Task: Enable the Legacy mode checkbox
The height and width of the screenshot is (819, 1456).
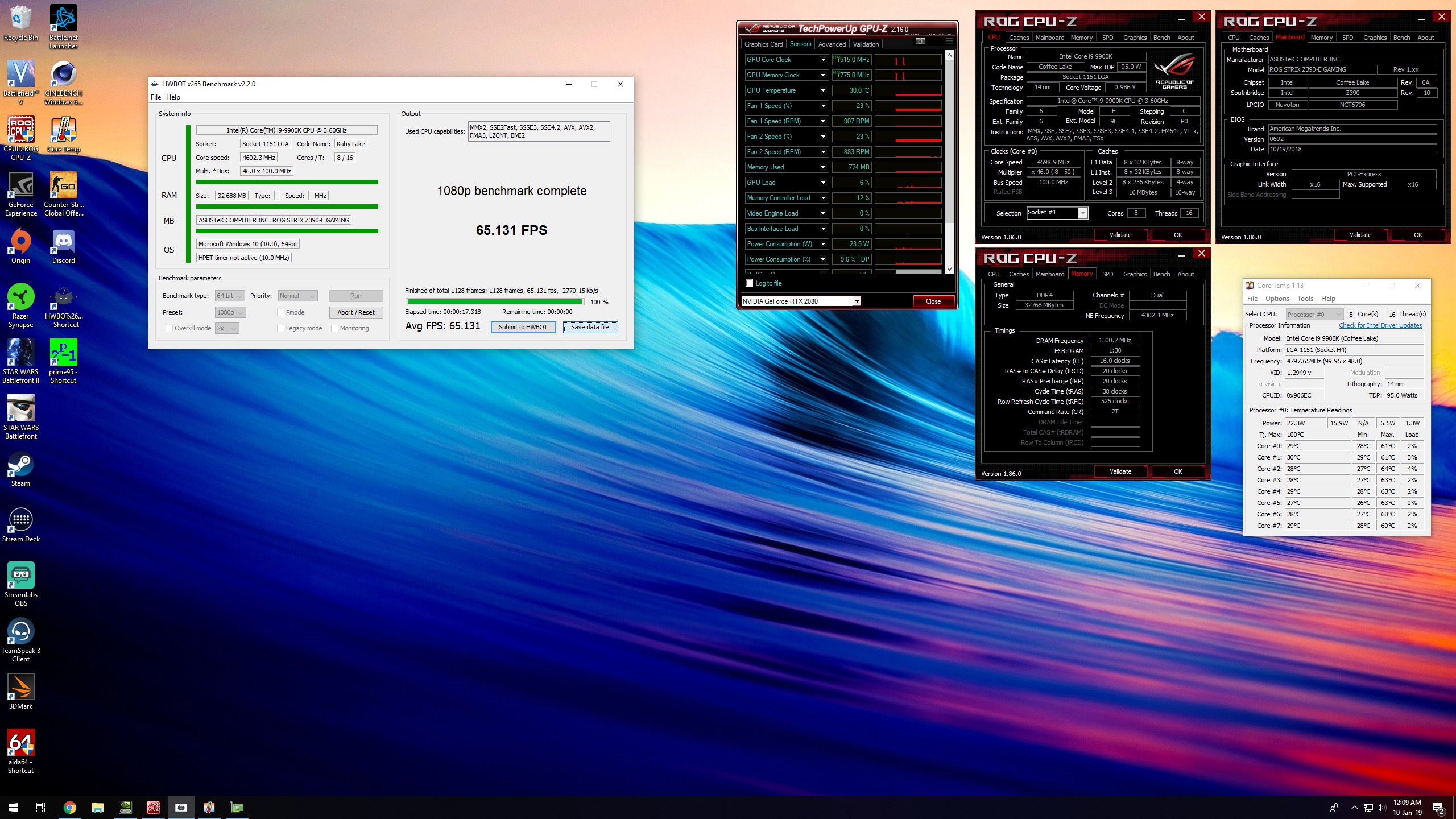Action: tap(280, 328)
